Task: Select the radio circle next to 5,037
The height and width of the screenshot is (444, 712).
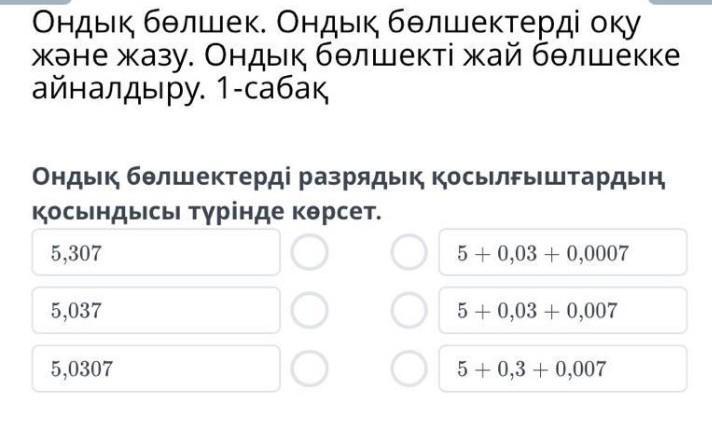Action: pos(310,311)
